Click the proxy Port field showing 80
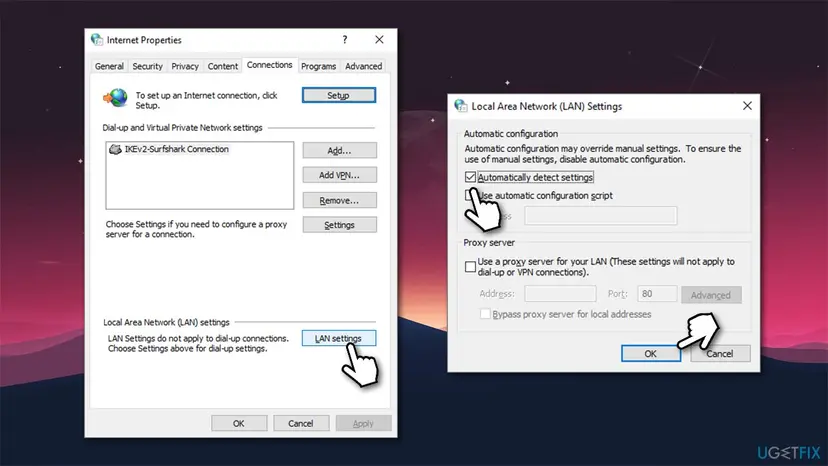Viewport: 828px width, 466px height. click(657, 294)
